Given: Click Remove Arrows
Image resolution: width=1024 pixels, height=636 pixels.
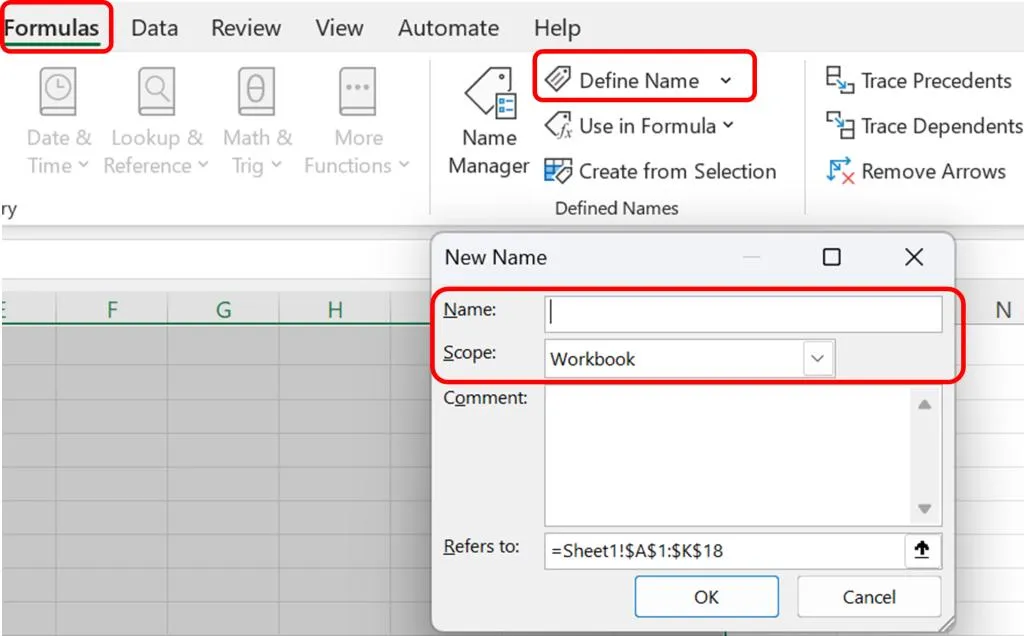Looking at the screenshot, I should coord(916,171).
